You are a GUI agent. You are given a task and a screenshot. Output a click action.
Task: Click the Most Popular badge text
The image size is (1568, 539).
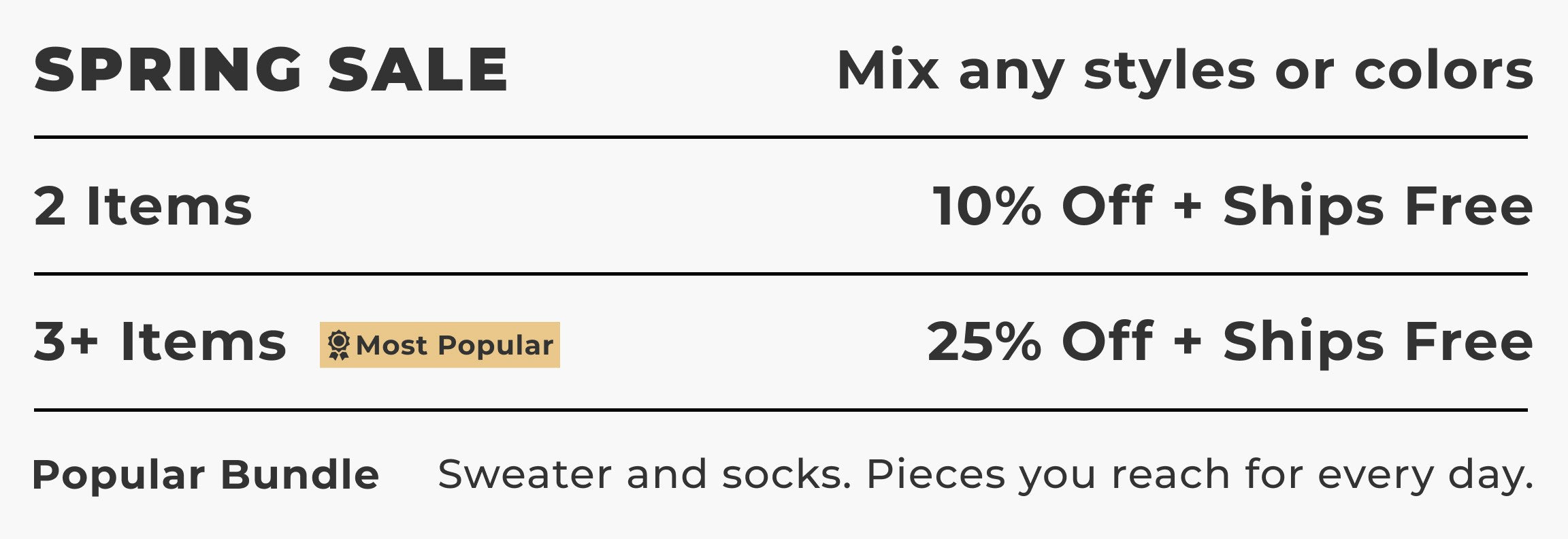(454, 345)
